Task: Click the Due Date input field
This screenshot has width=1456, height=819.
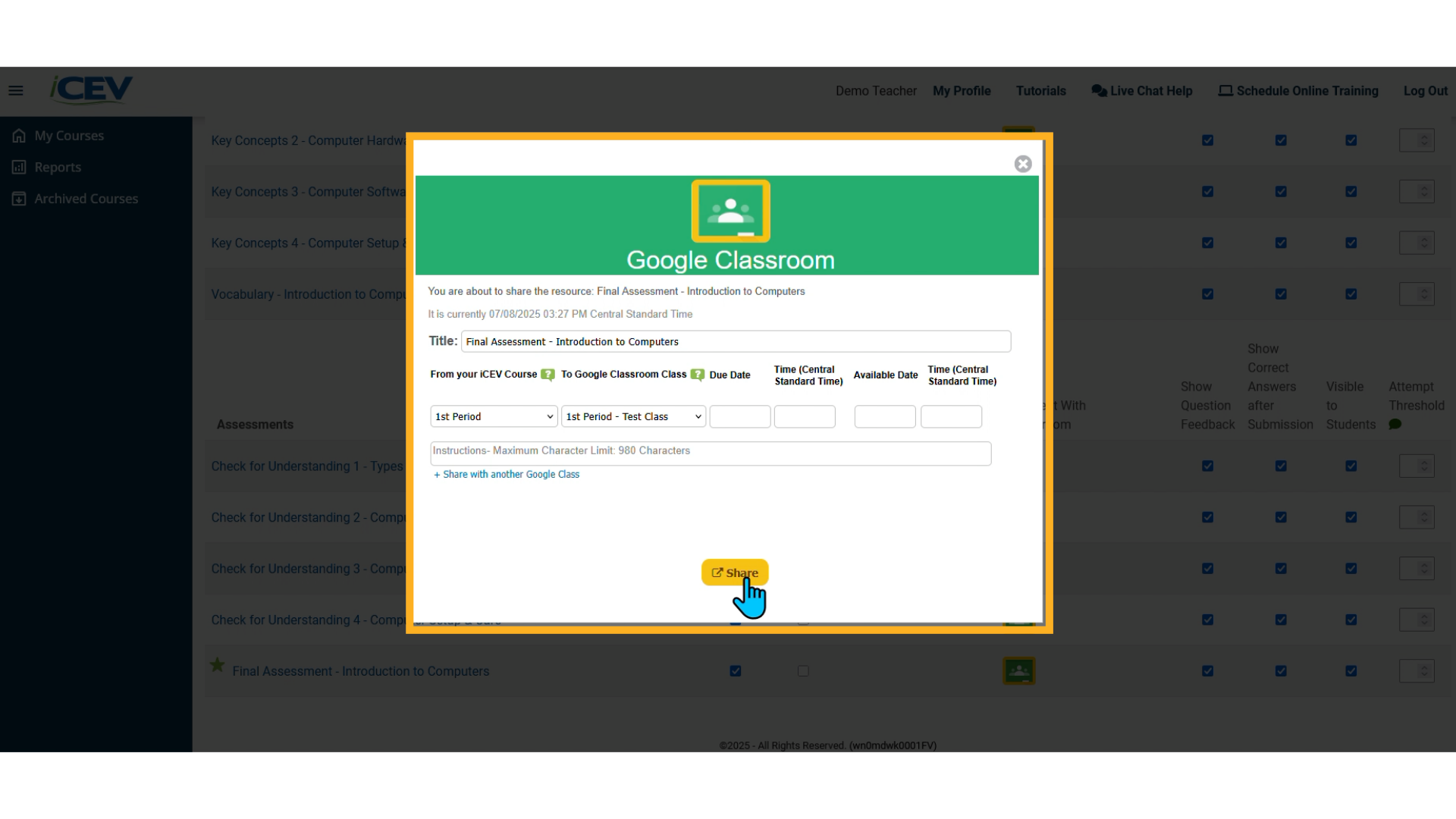Action: coord(740,416)
